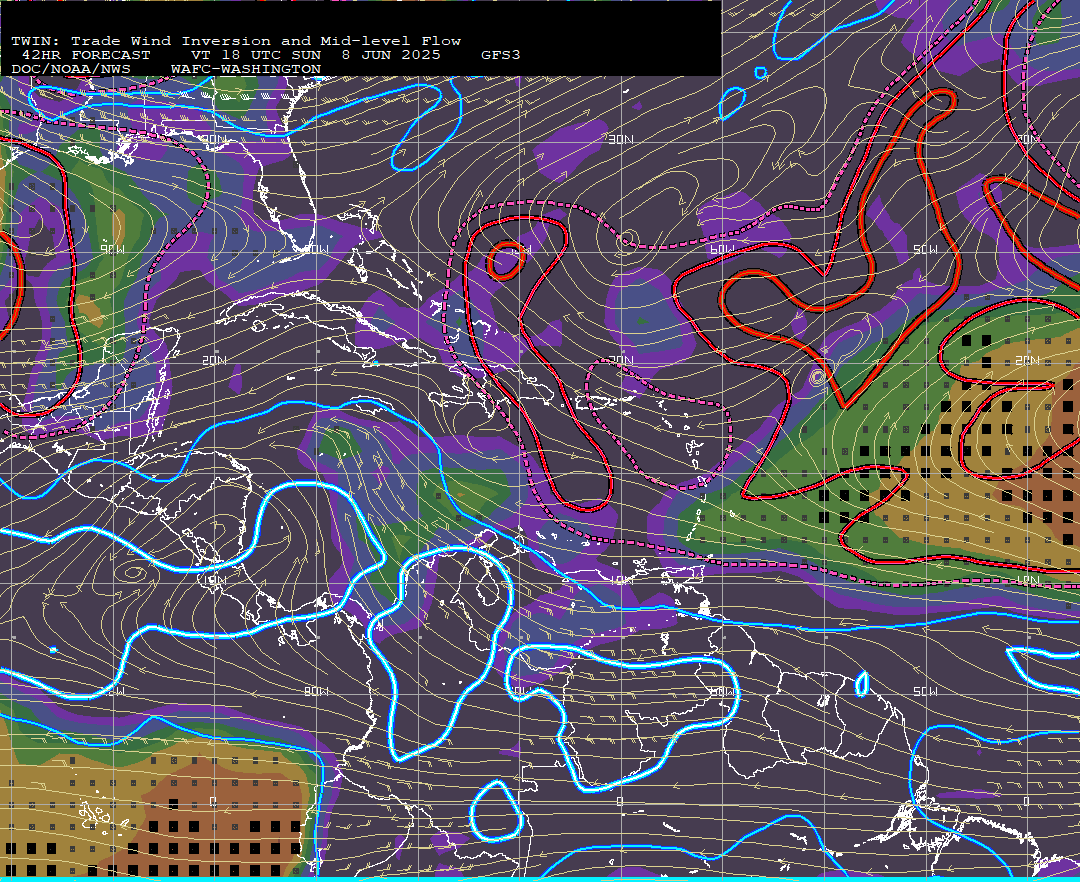Image resolution: width=1080 pixels, height=882 pixels.
Task: Select the "42HR FORECAST" label
Action: point(86,55)
